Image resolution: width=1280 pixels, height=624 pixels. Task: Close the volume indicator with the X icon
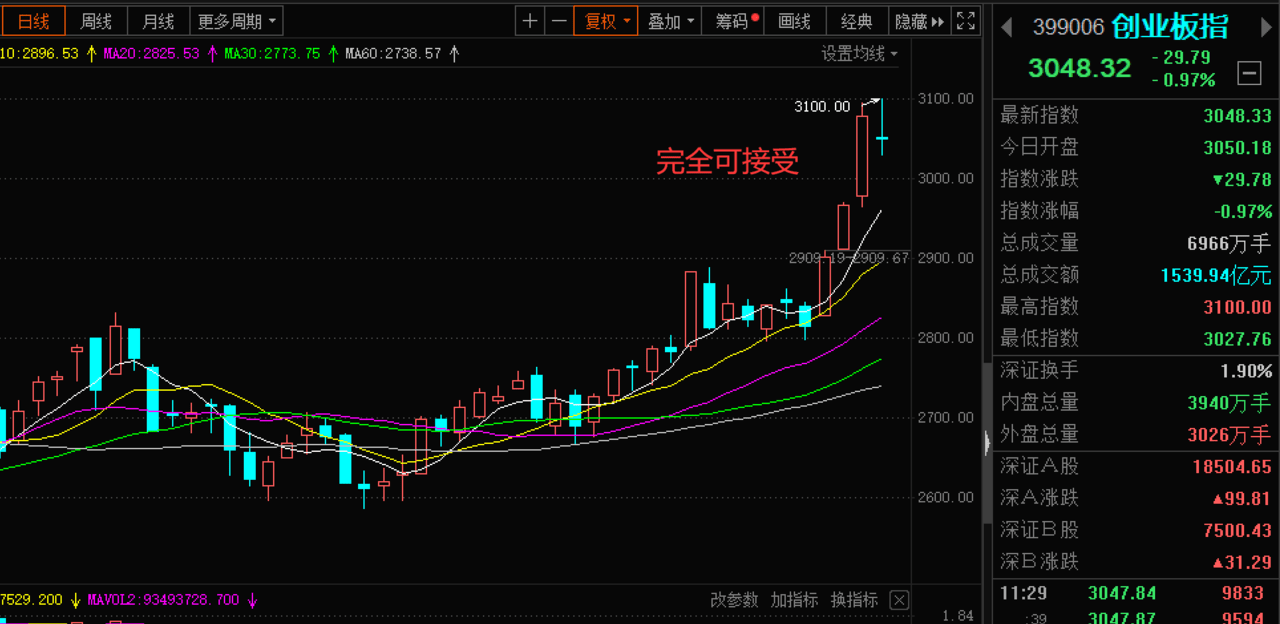[x=898, y=599]
